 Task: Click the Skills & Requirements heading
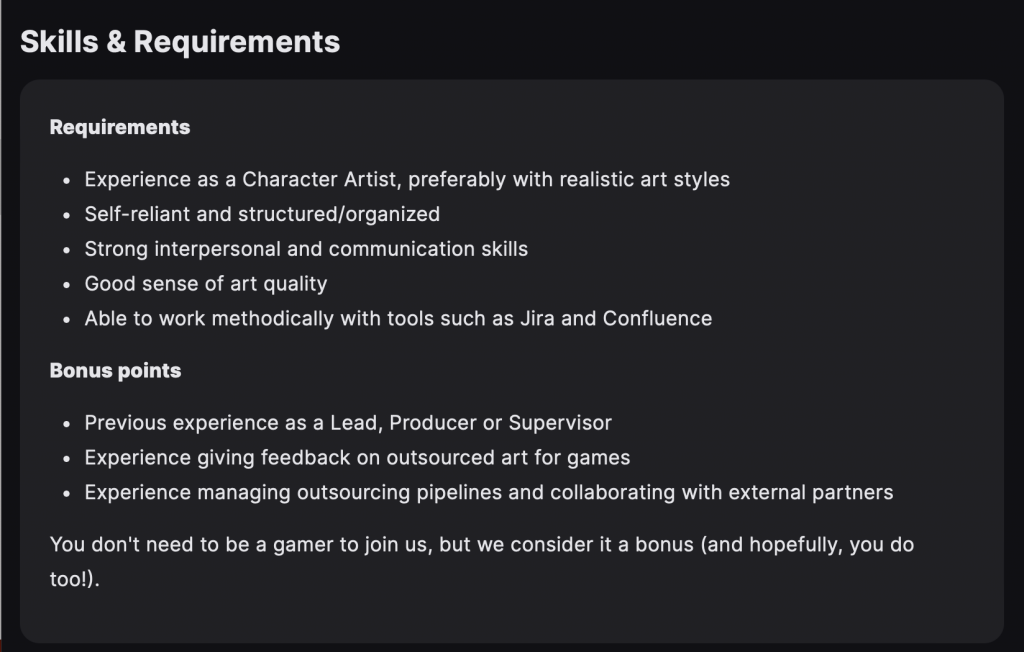tap(180, 42)
